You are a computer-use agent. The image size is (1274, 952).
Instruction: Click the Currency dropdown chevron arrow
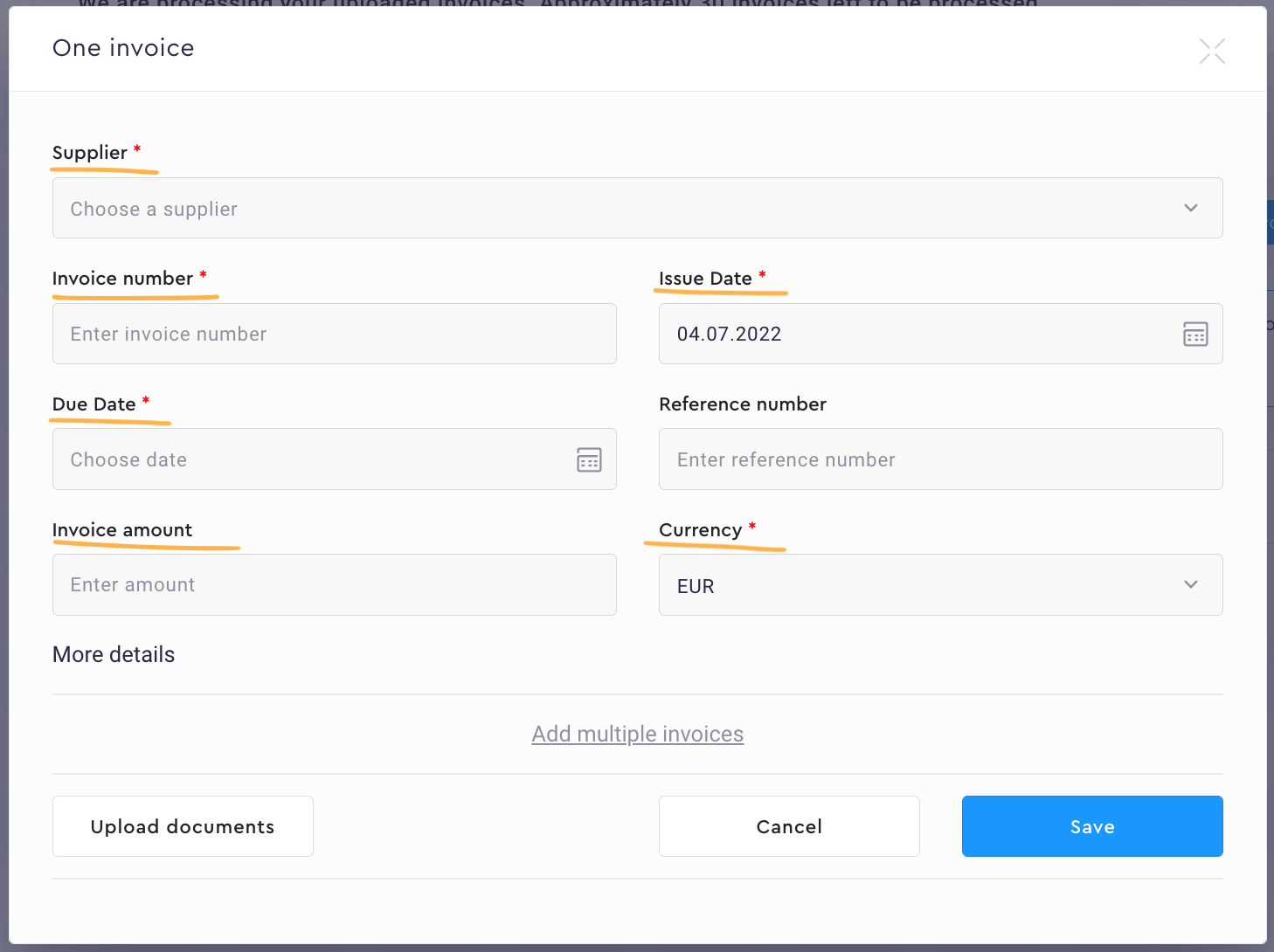coord(1190,584)
